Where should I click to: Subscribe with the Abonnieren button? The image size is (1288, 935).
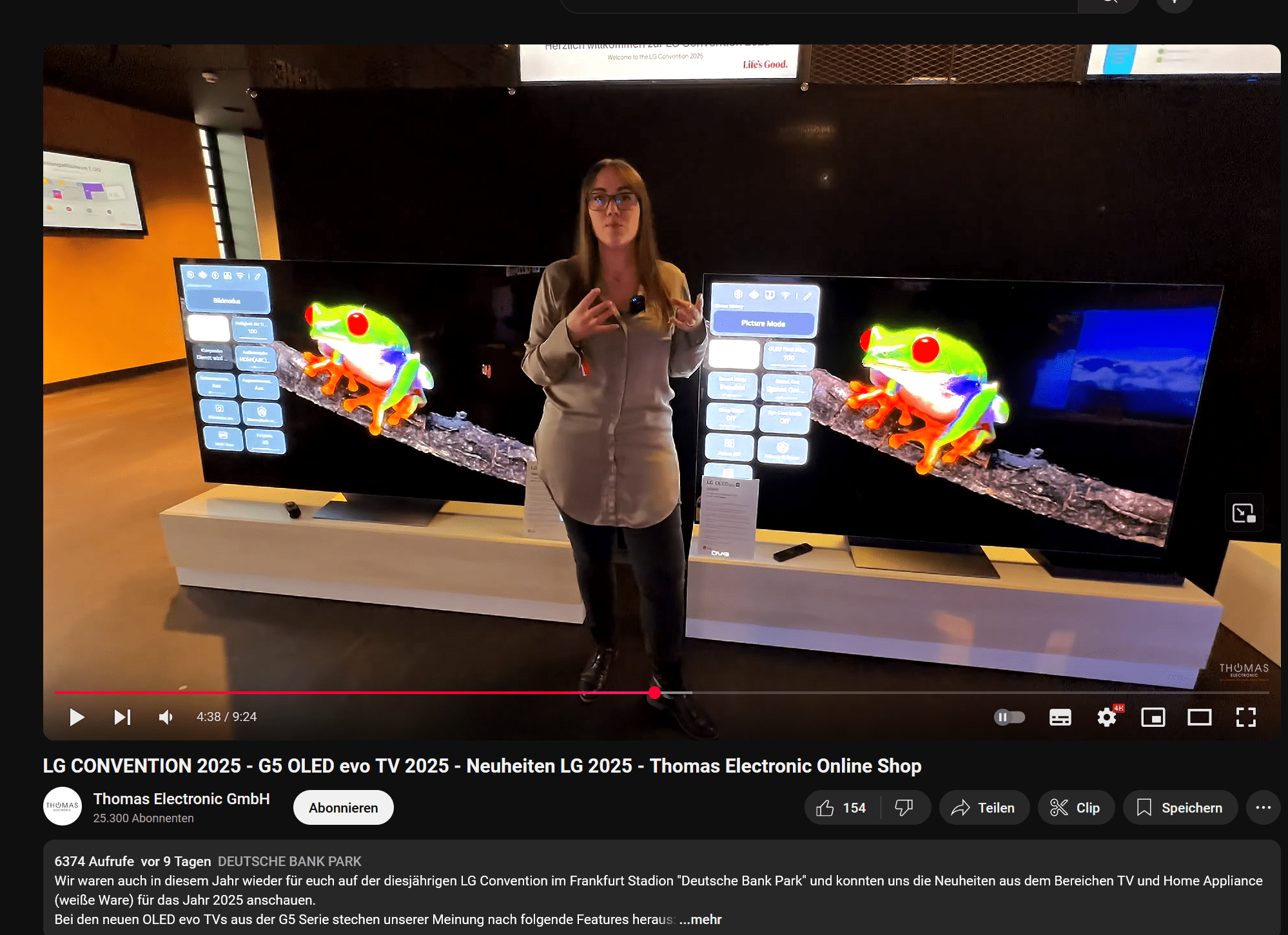click(344, 807)
